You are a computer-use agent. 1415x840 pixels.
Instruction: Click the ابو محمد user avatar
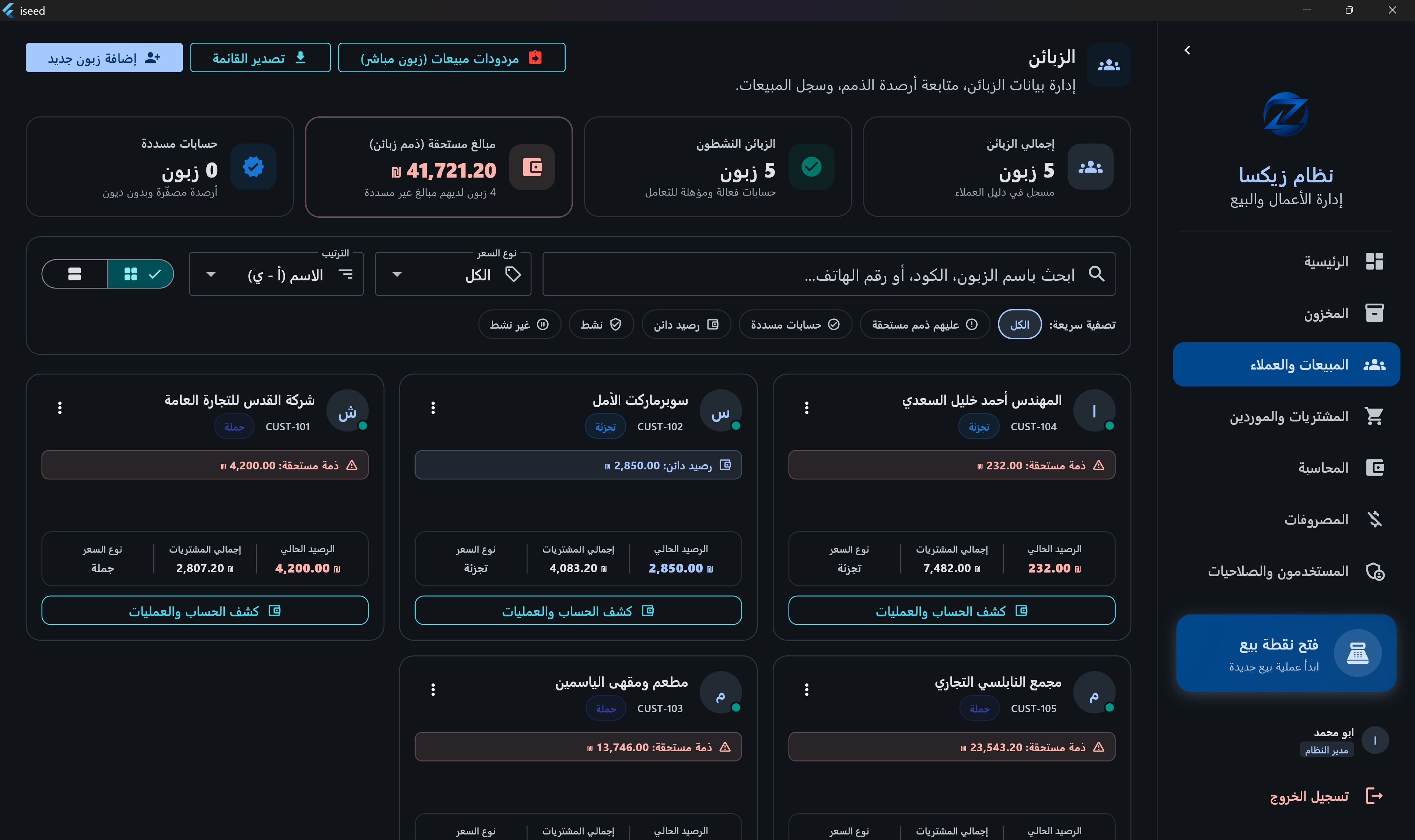click(1375, 741)
